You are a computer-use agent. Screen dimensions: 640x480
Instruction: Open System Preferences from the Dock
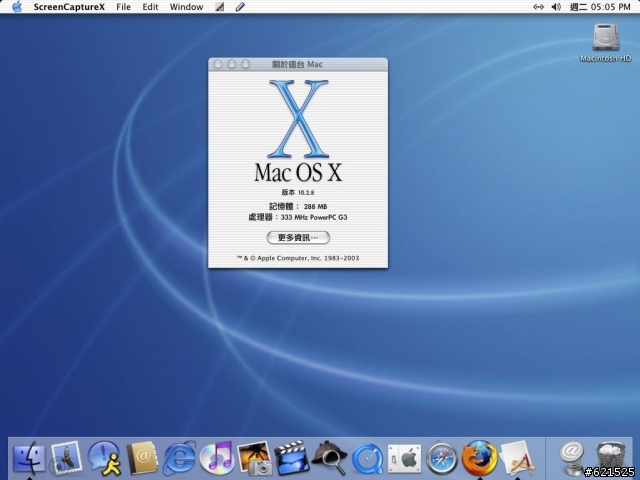point(404,459)
